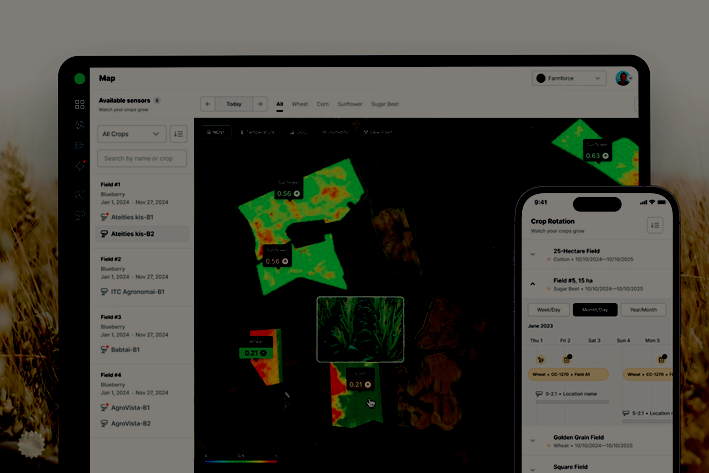Viewport: 709px width, 473px height.
Task: Select the Wheat crop tab
Action: (x=299, y=103)
